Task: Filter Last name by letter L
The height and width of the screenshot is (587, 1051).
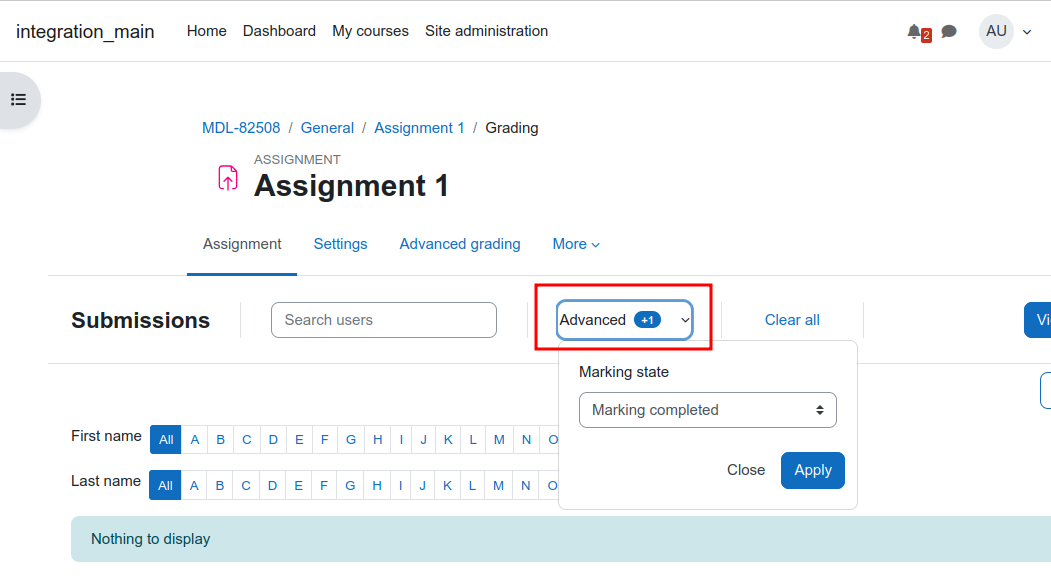Action: click(472, 485)
